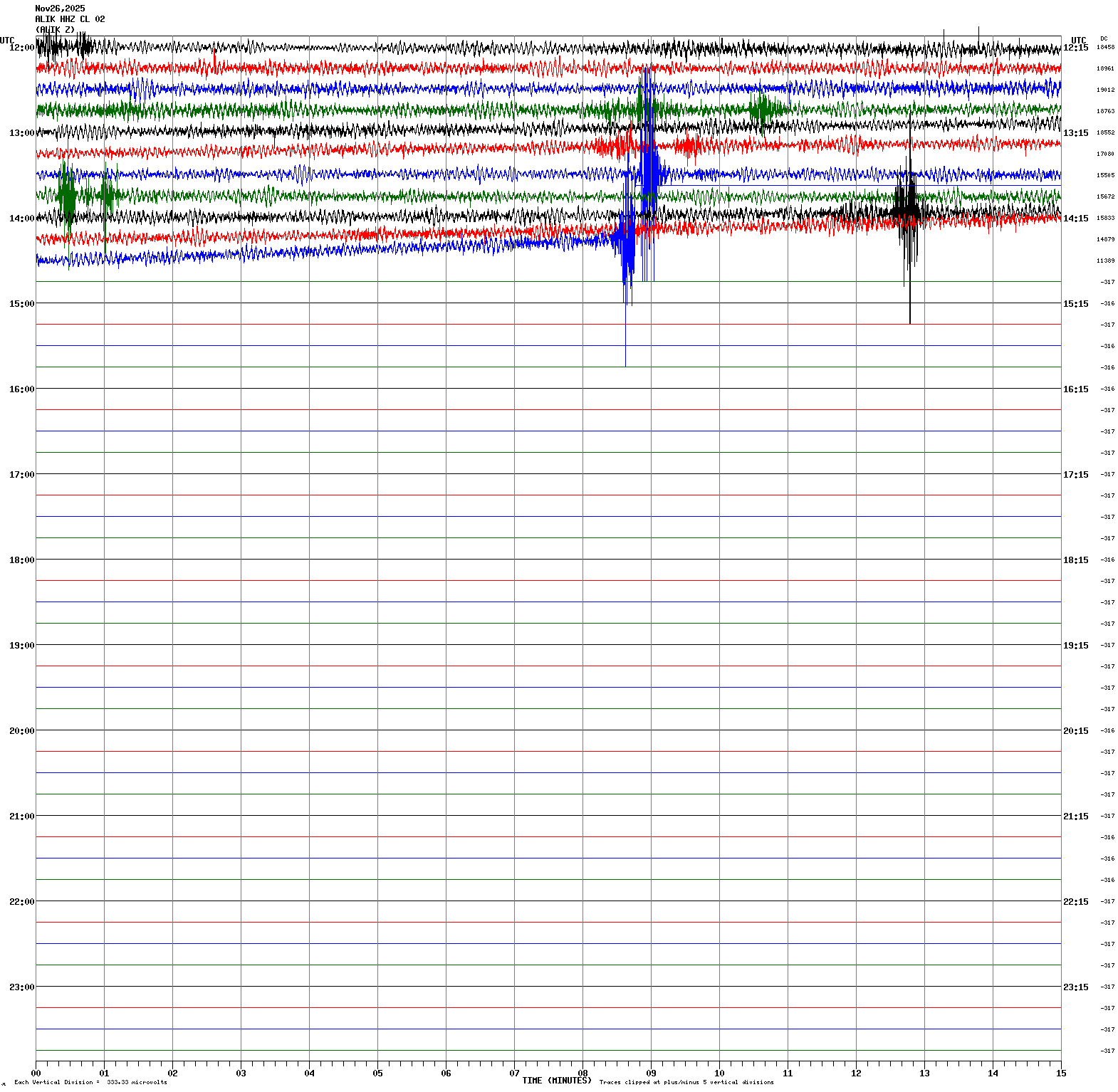This screenshot has width=1118, height=1092.
Task: Click the 15:00 hour label on left axis
Action: 21,304
